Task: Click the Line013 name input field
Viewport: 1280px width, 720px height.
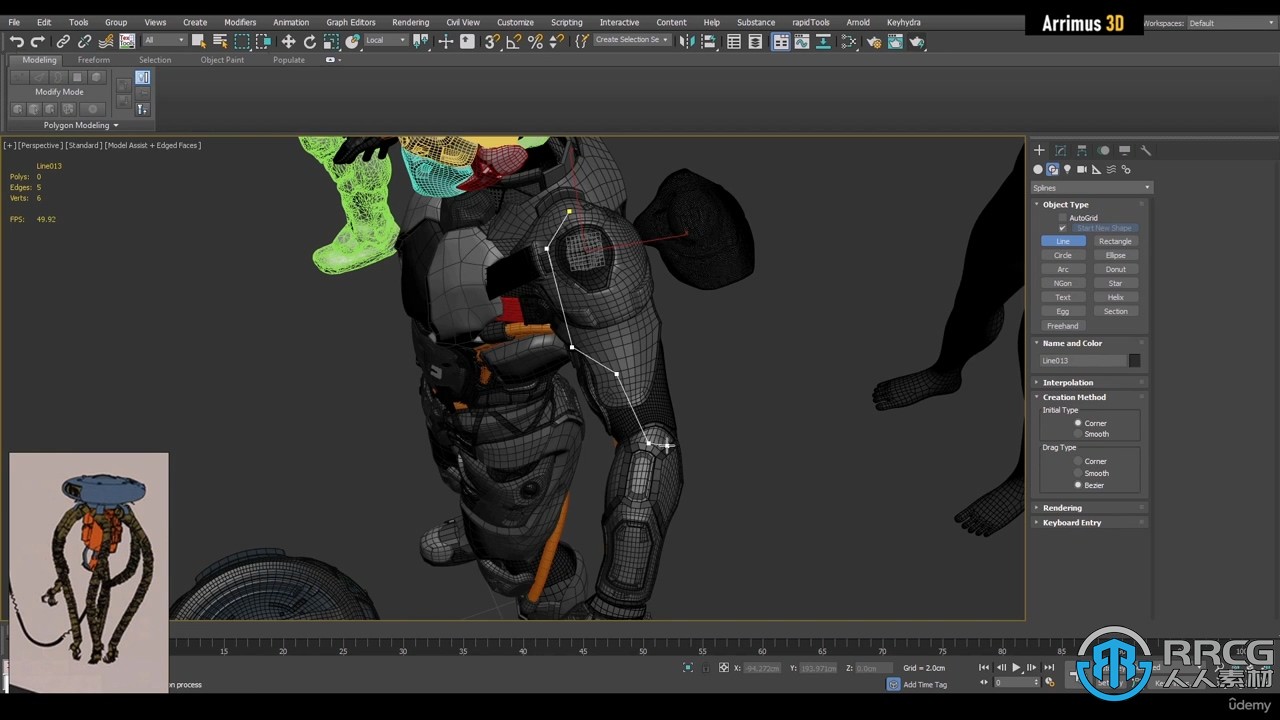Action: tap(1083, 360)
